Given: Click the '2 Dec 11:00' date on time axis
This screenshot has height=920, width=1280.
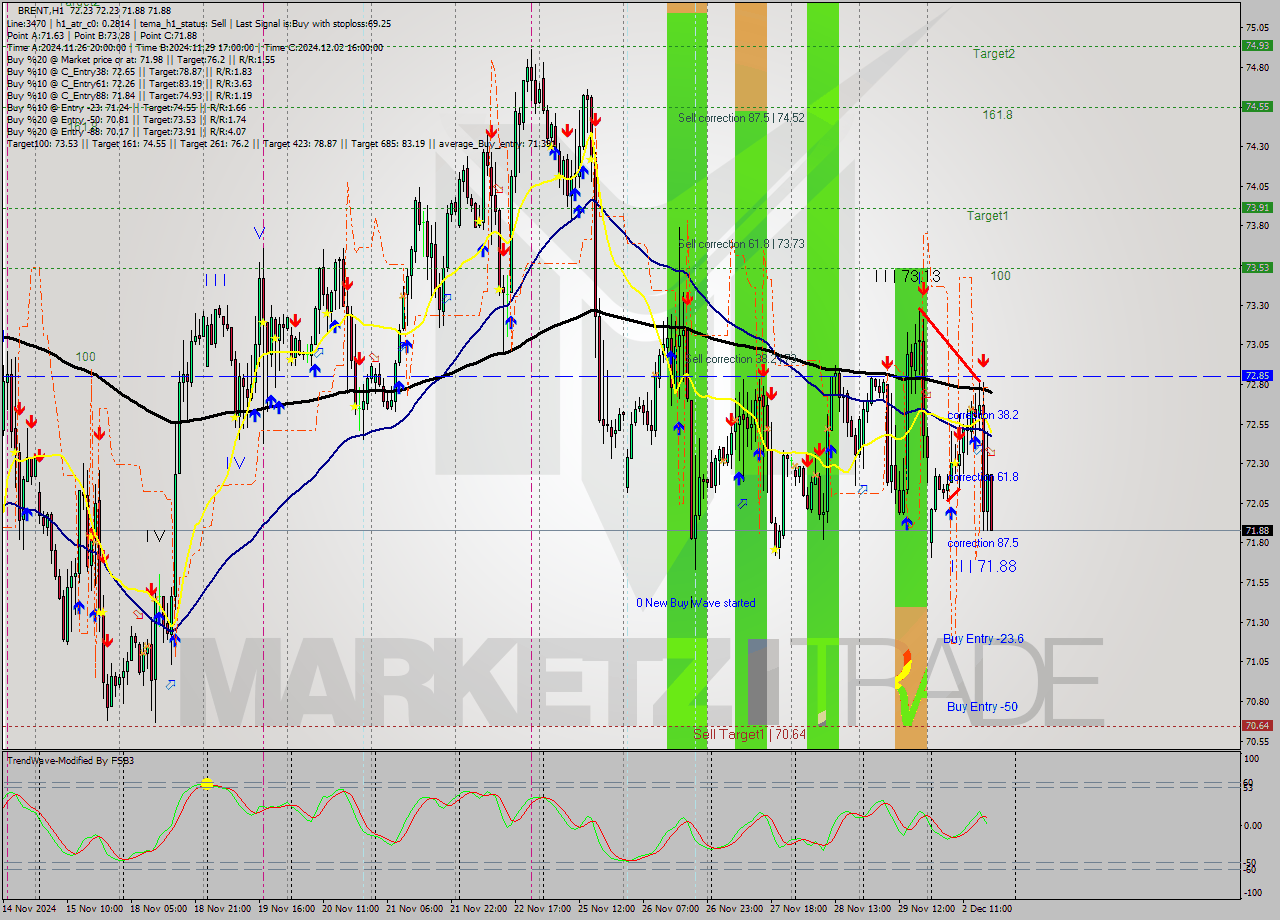Looking at the screenshot, I should 987,909.
